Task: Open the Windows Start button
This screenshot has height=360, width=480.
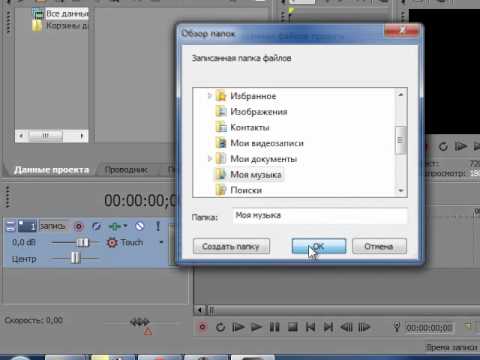Action: 19,358
